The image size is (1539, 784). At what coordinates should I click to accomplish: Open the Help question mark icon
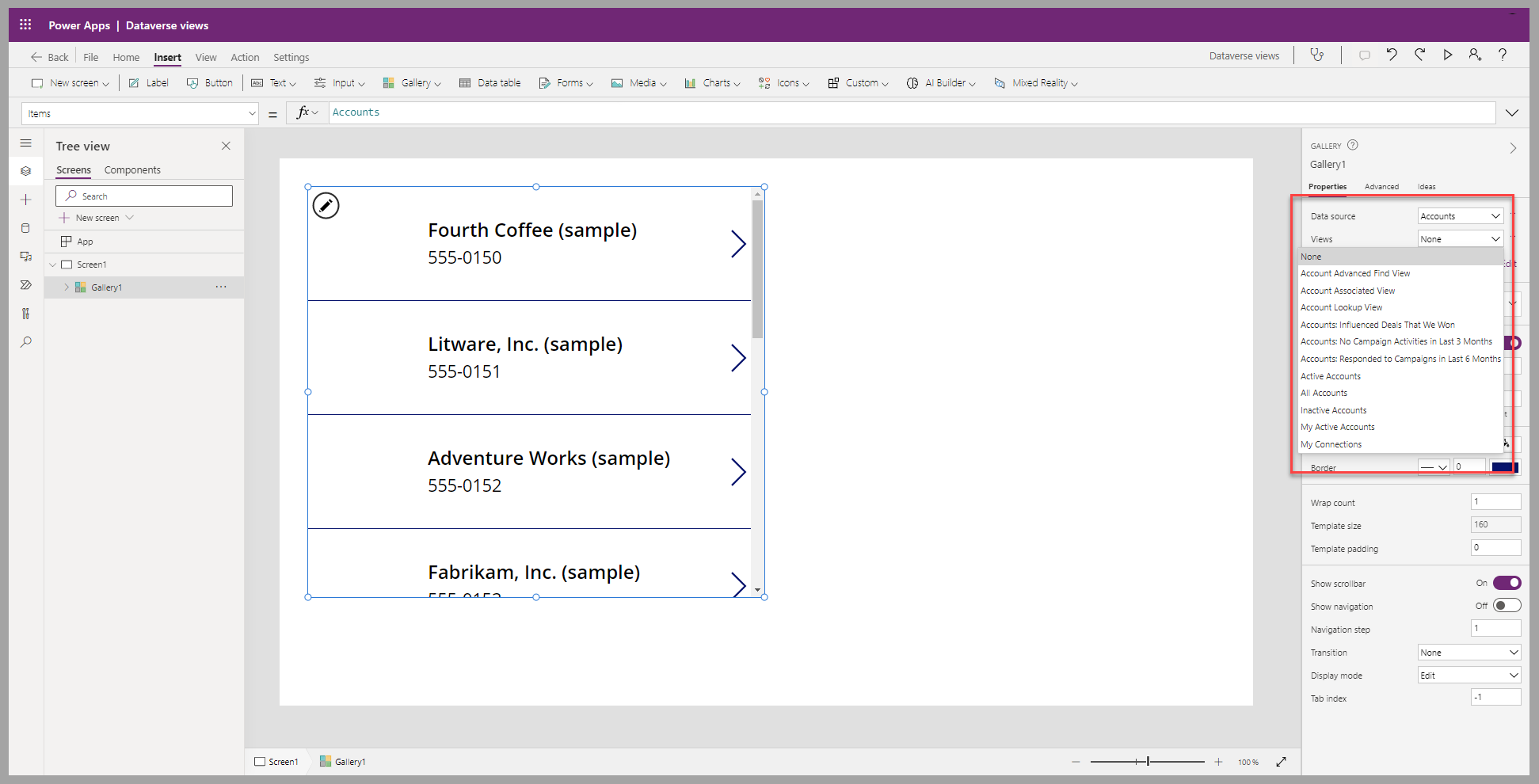tap(1502, 55)
